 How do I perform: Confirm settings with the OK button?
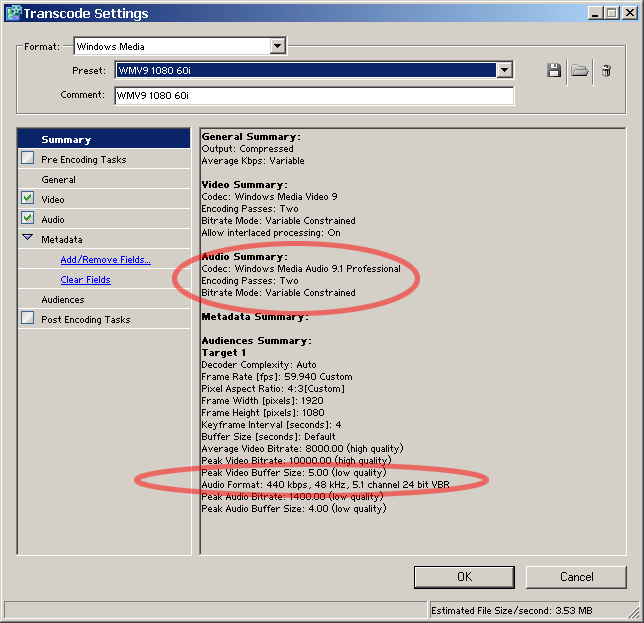pos(464,577)
